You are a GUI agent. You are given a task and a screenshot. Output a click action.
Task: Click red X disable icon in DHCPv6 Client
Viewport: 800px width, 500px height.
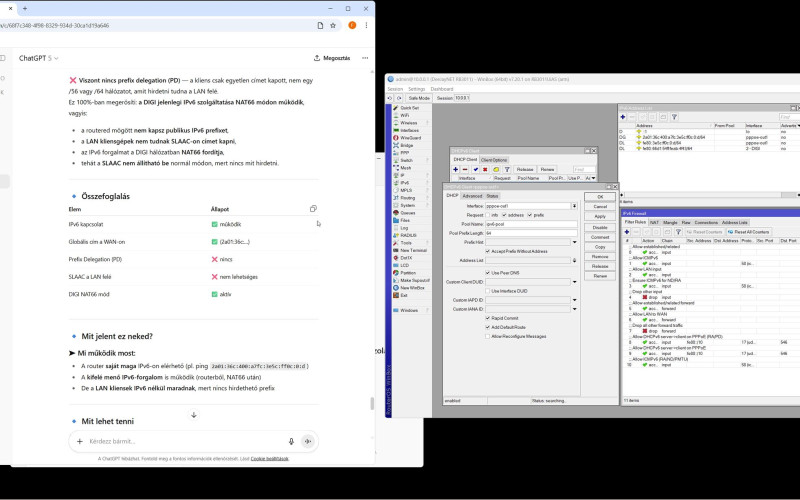click(485, 169)
